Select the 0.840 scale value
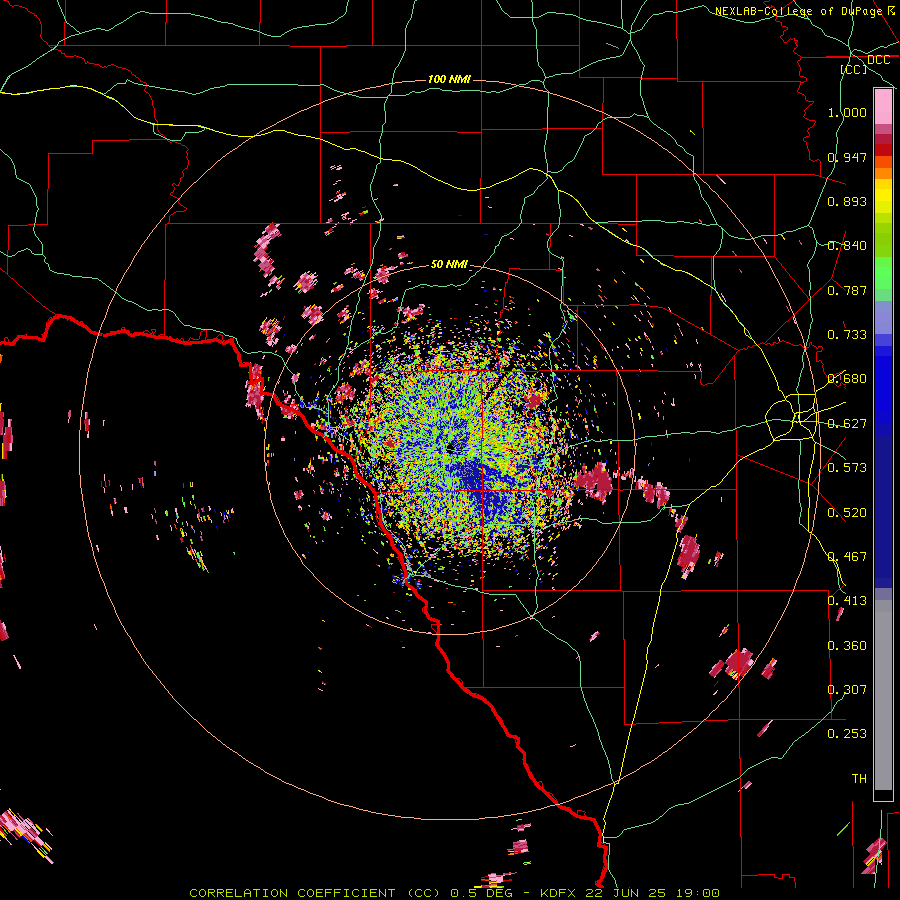Viewport: 900px width, 900px height. pos(847,246)
